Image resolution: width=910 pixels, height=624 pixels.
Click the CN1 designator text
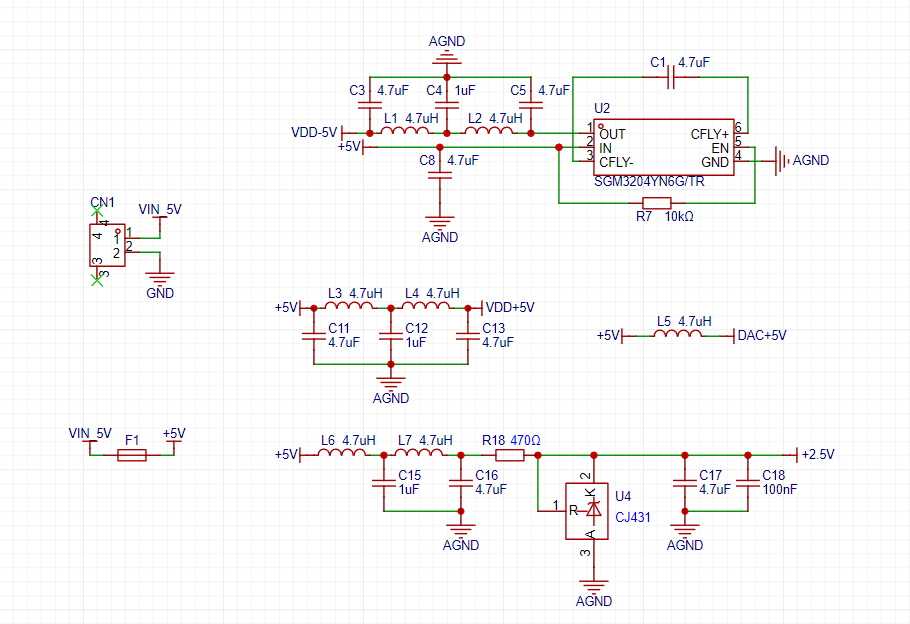102,202
